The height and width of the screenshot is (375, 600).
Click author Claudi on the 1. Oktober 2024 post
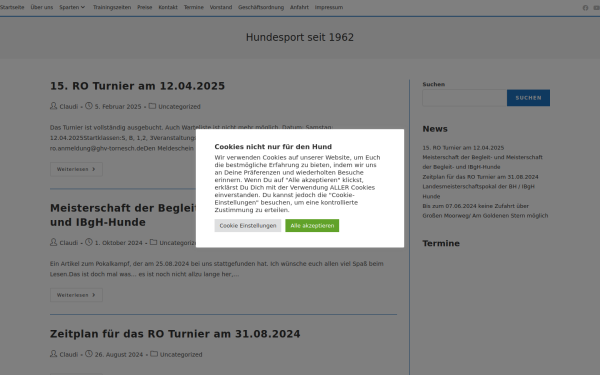[68, 243]
